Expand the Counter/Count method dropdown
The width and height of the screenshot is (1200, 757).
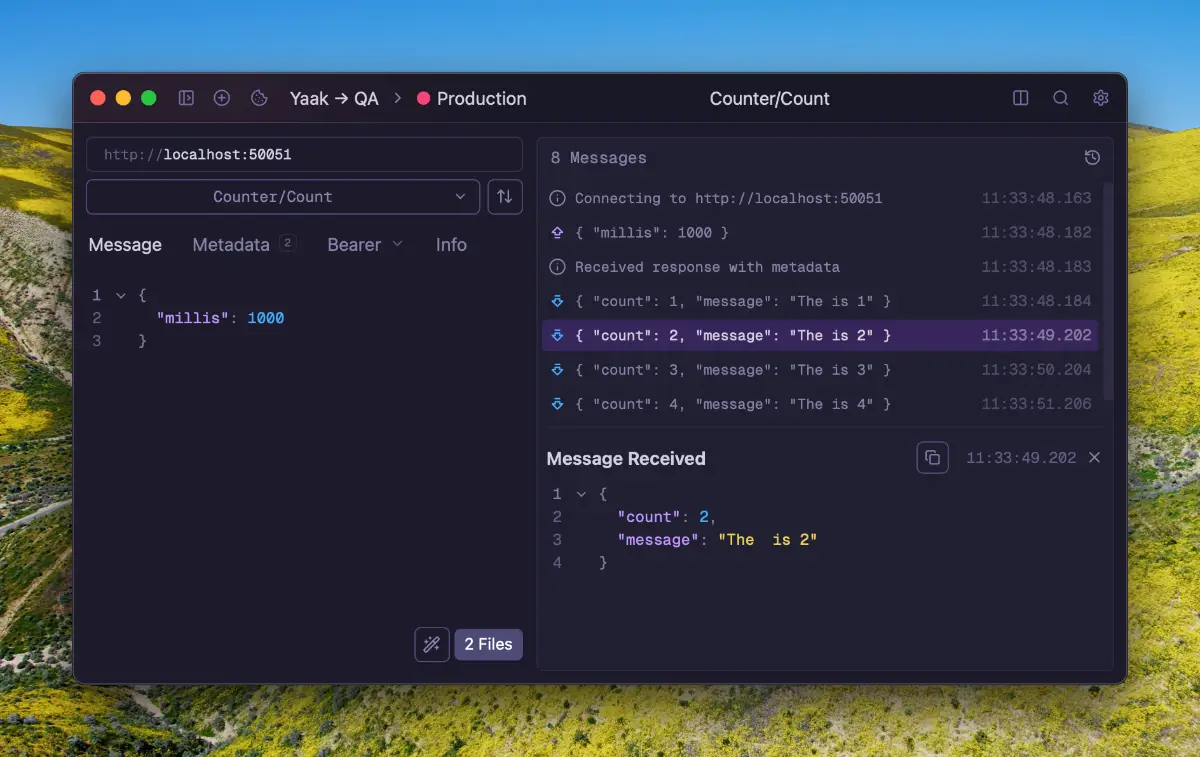tap(283, 197)
